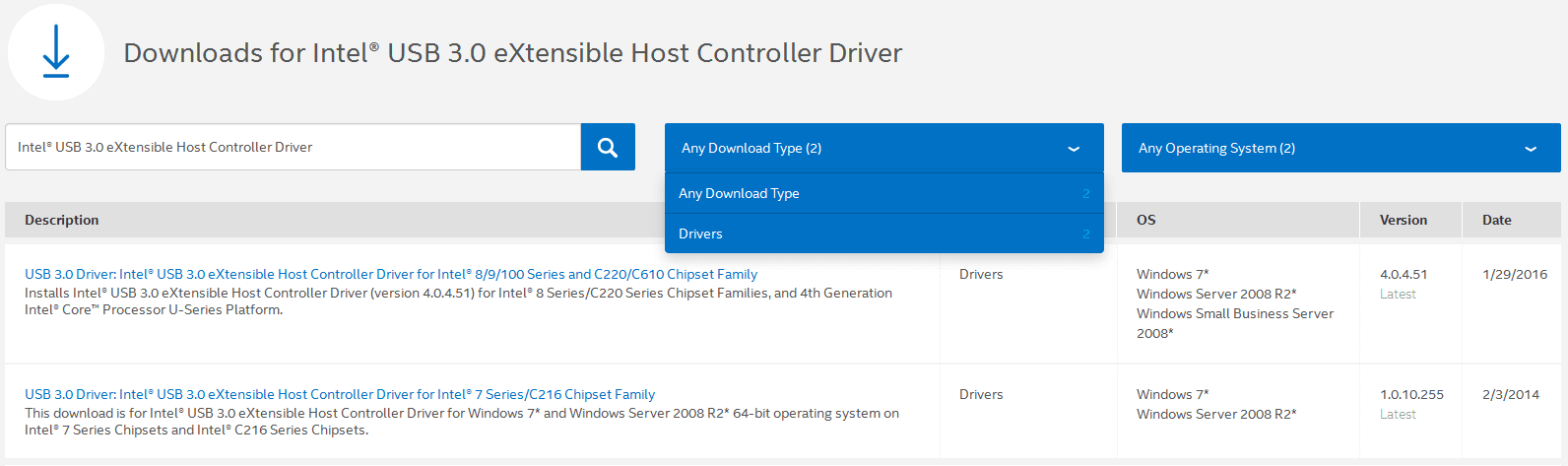Screen dimensions: 1568x466
Task: Collapse the Any Download Type (2) dropdown
Action: [x=884, y=148]
